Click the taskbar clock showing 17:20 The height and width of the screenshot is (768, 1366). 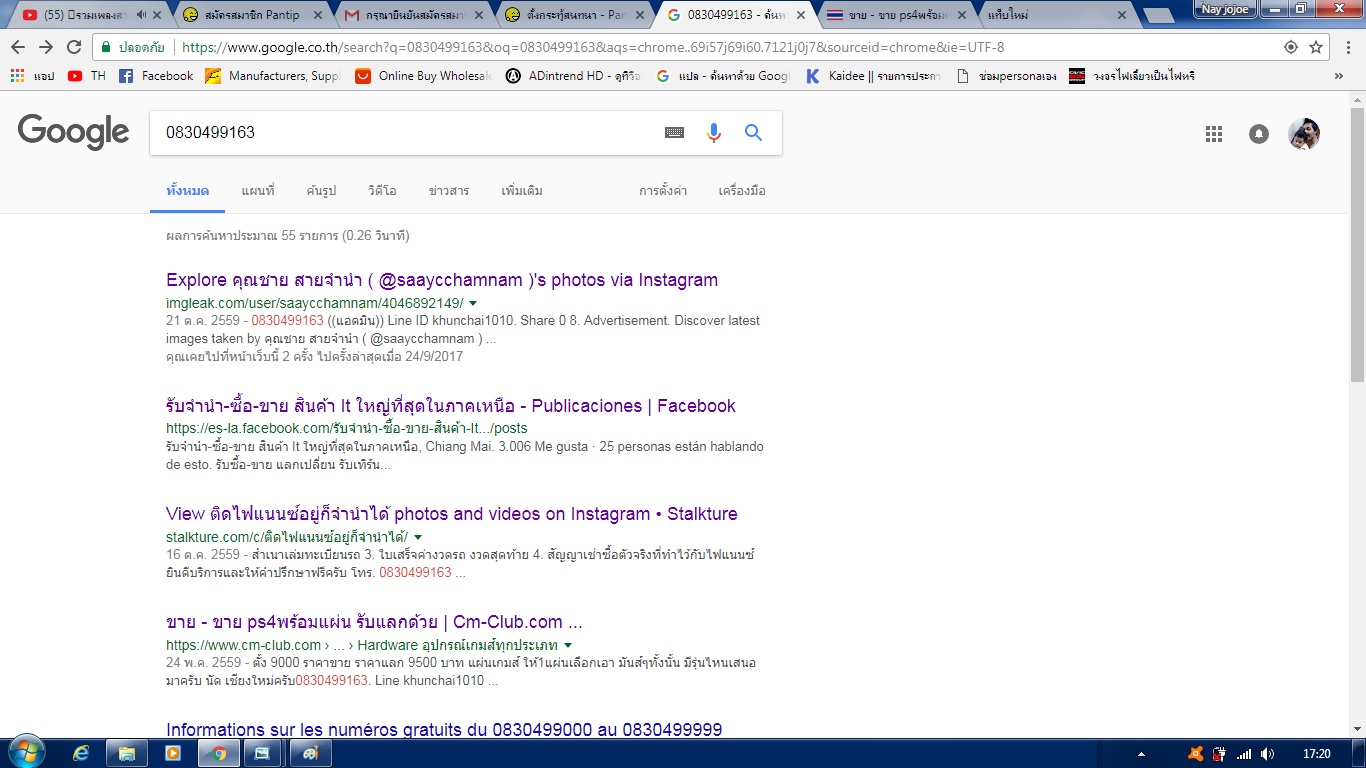pyautogui.click(x=1318, y=754)
